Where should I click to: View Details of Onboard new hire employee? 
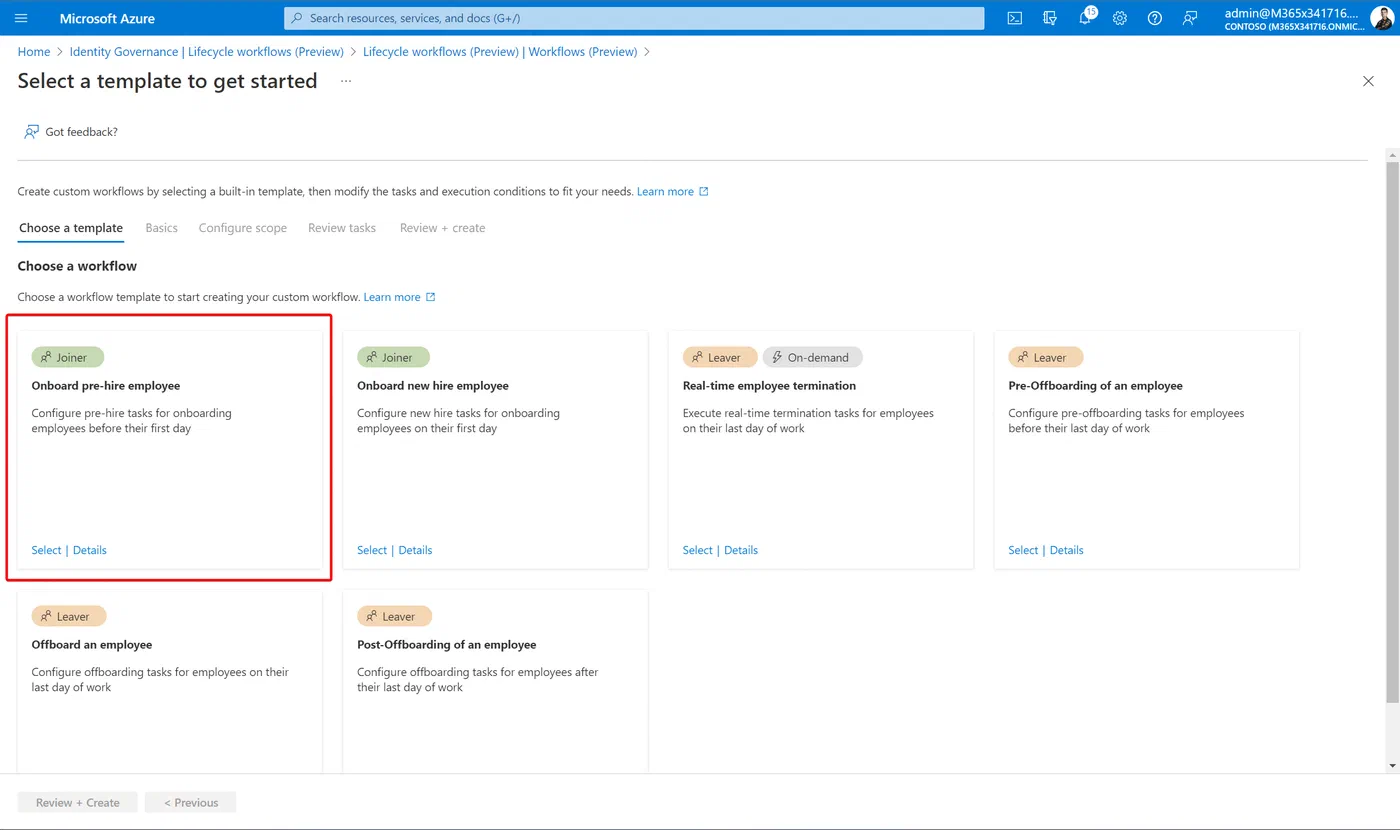click(x=416, y=550)
